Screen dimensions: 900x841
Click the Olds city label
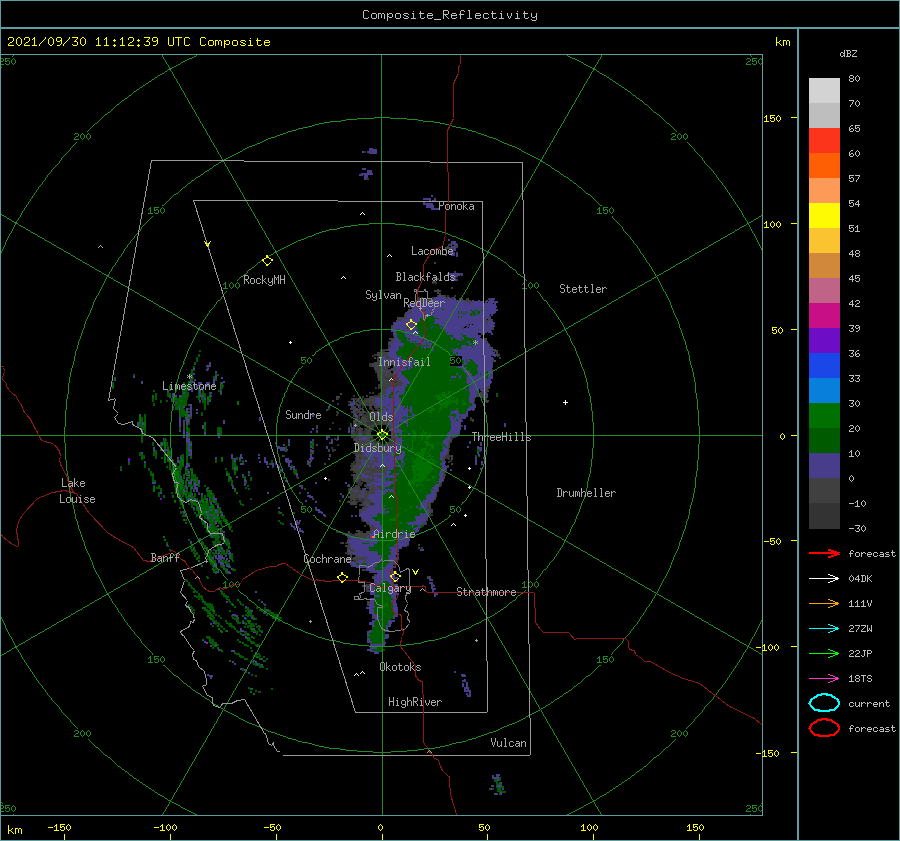pos(381,417)
